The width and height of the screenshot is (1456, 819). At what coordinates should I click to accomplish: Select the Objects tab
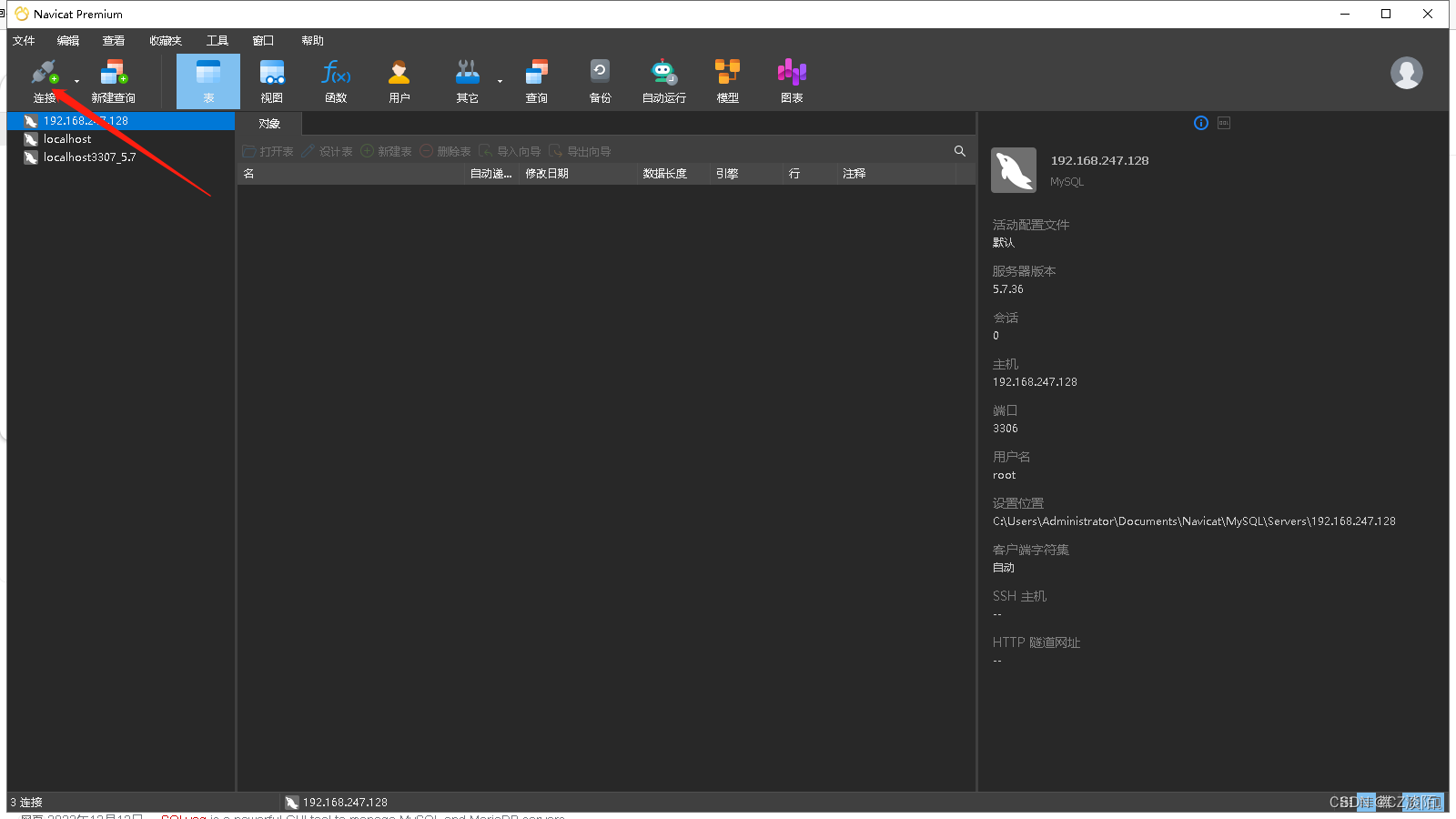(269, 124)
